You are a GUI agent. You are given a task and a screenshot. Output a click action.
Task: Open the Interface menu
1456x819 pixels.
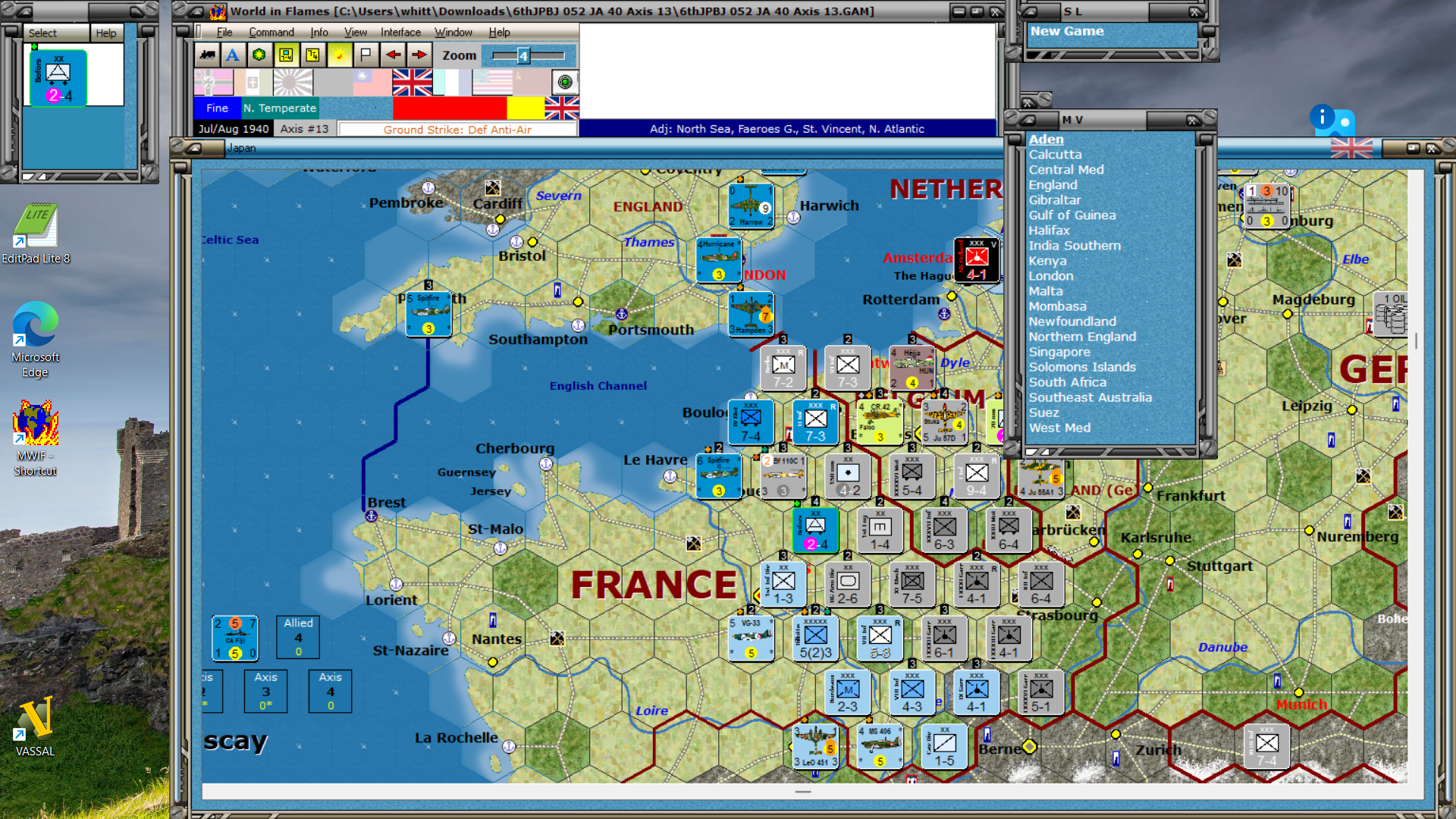400,33
